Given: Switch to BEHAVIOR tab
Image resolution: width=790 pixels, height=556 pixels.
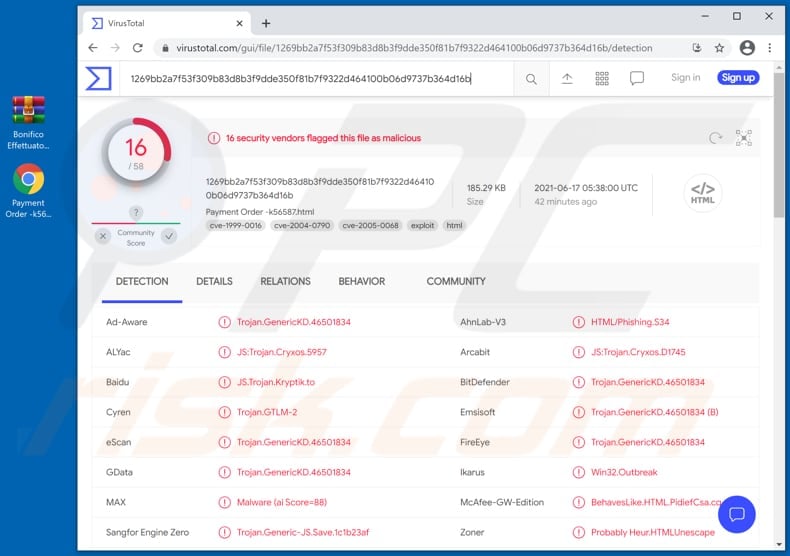Looking at the screenshot, I should (362, 282).
